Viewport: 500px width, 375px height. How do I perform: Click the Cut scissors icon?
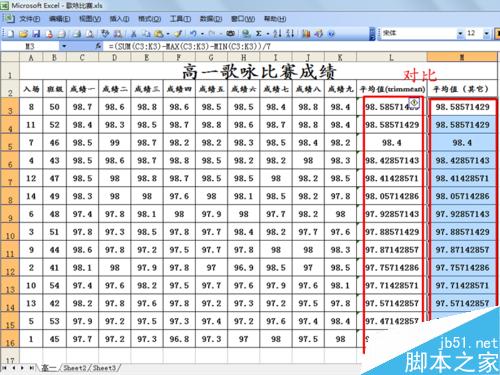click(134, 34)
